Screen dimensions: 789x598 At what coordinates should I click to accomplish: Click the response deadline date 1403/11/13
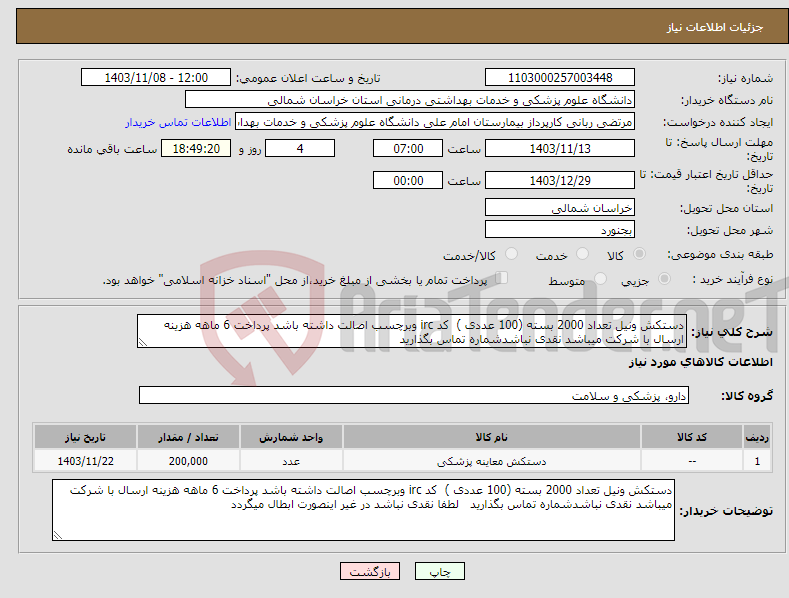pos(560,148)
